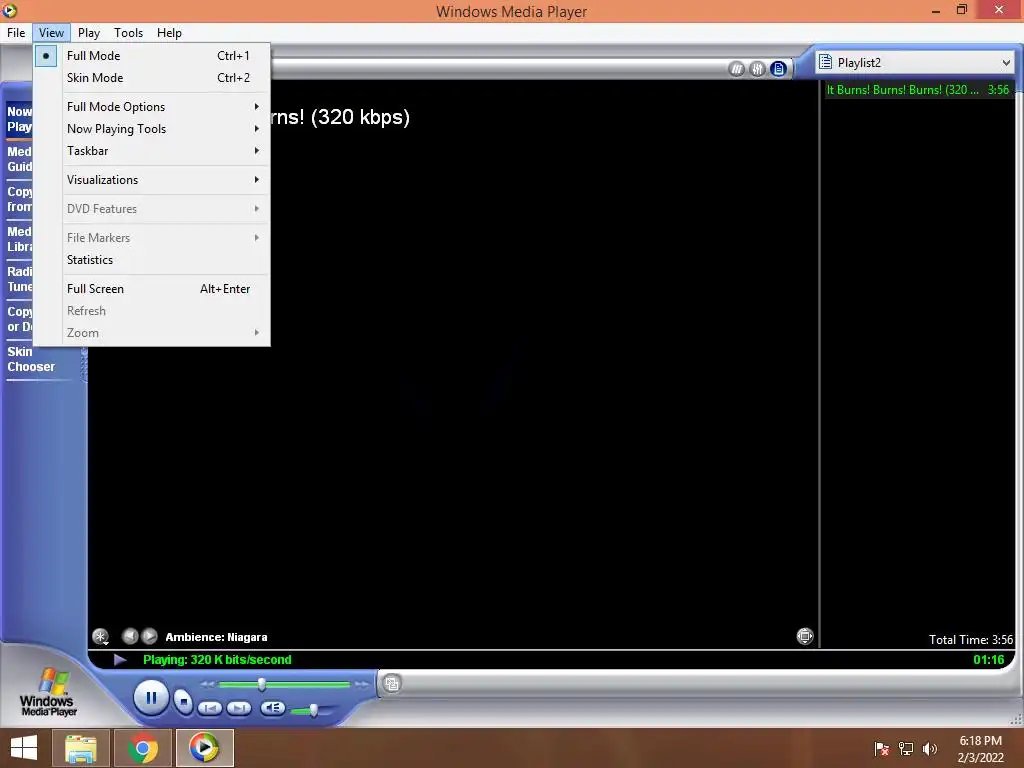Open the Playlist2 dropdown
The image size is (1024, 768).
915,63
